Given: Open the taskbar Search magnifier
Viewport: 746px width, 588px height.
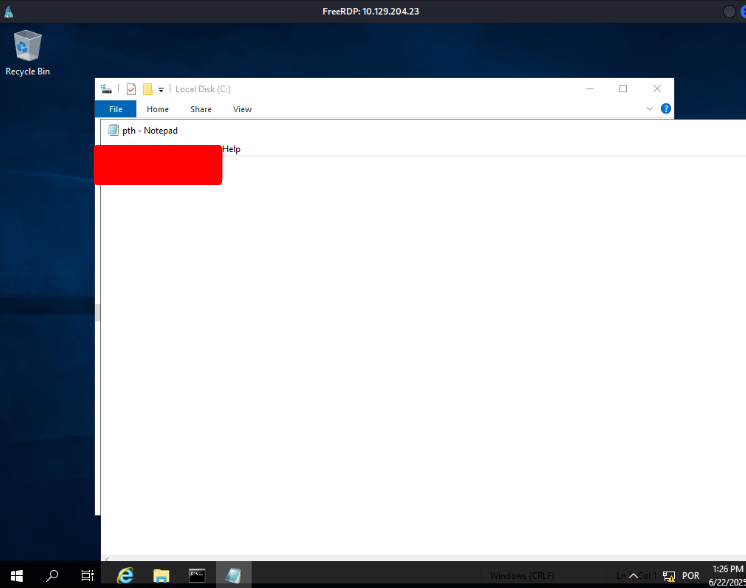Looking at the screenshot, I should [x=52, y=575].
